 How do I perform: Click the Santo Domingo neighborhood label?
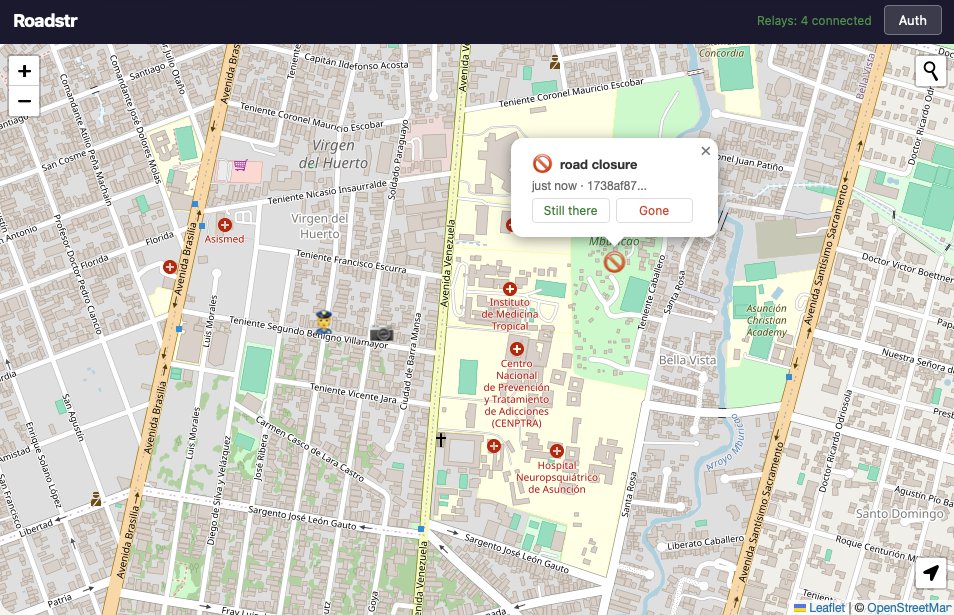(x=900, y=513)
